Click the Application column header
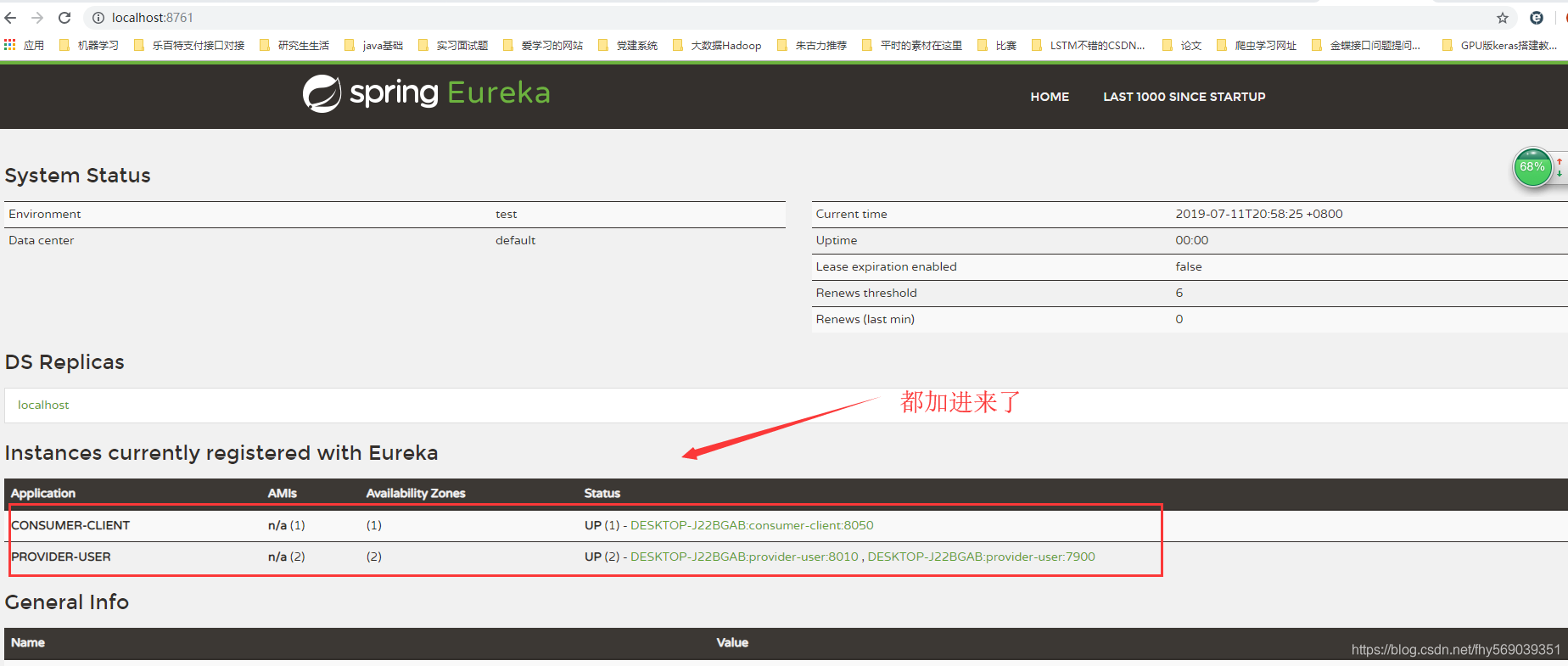Image resolution: width=1568 pixels, height=666 pixels. 43,493
